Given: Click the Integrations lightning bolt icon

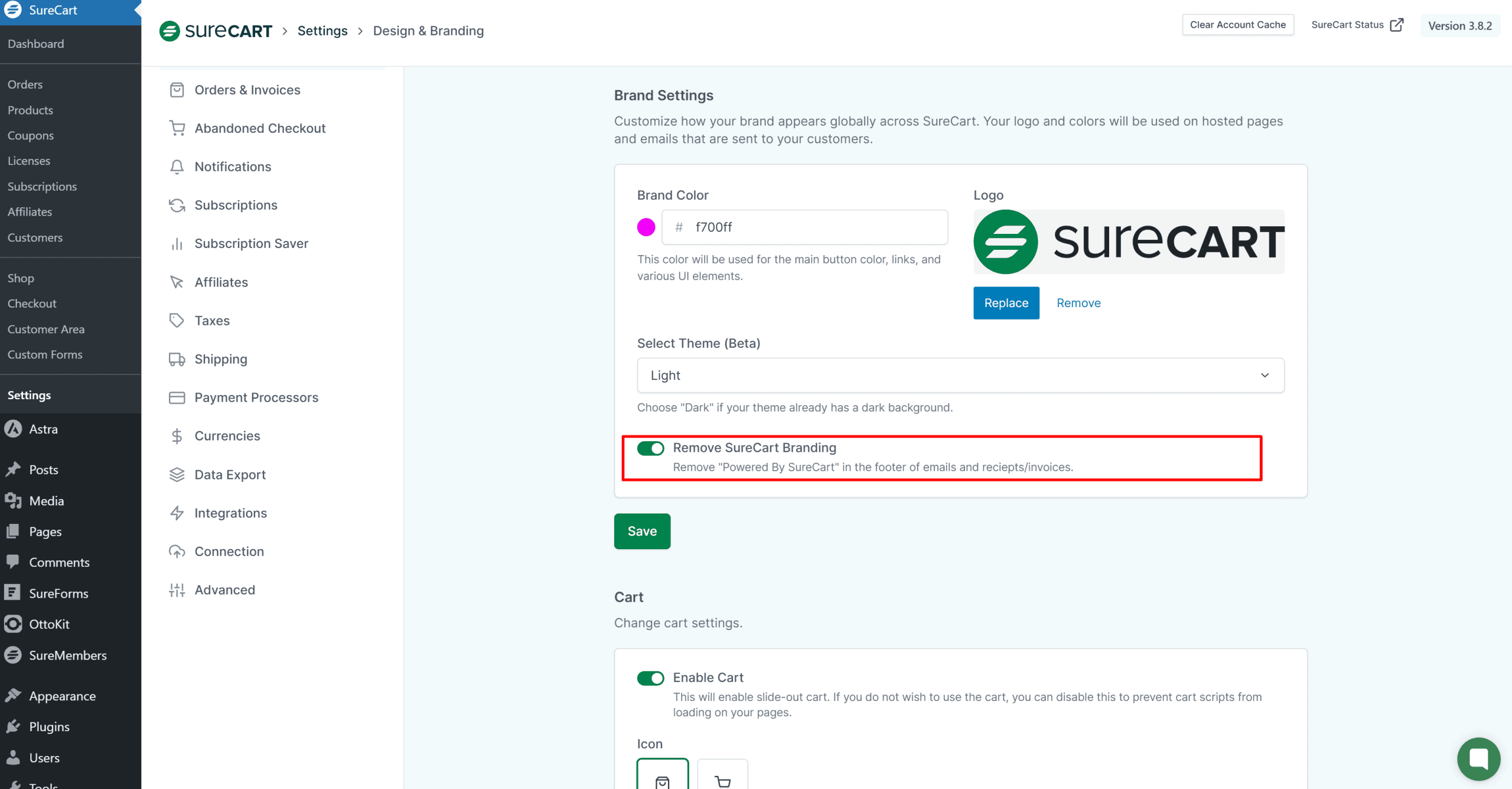Looking at the screenshot, I should point(177,513).
